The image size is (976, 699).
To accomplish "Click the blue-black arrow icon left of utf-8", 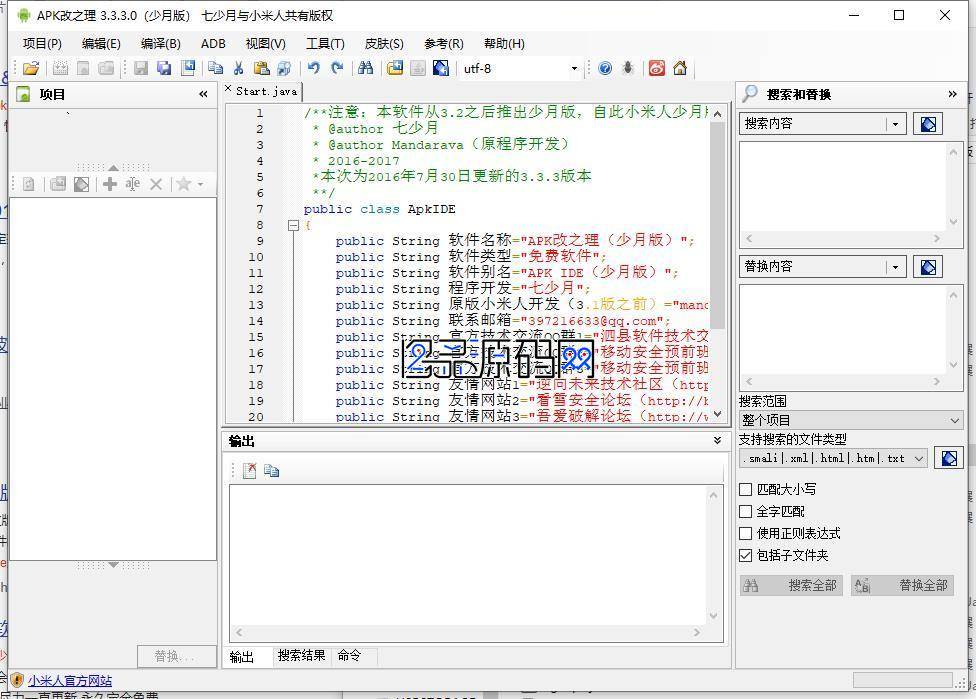I will 441,68.
